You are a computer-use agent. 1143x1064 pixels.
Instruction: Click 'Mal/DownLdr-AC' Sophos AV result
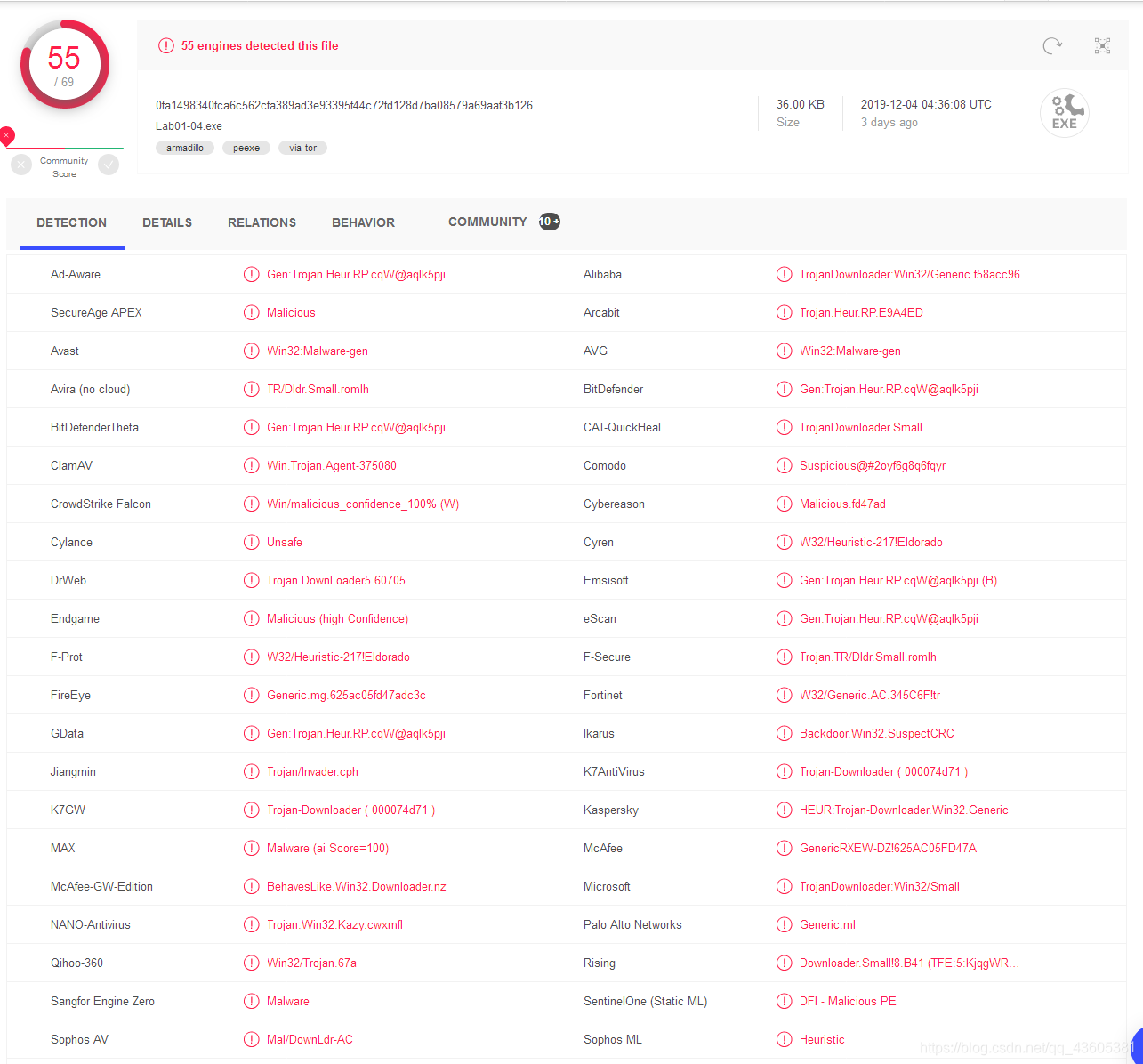(310, 1039)
